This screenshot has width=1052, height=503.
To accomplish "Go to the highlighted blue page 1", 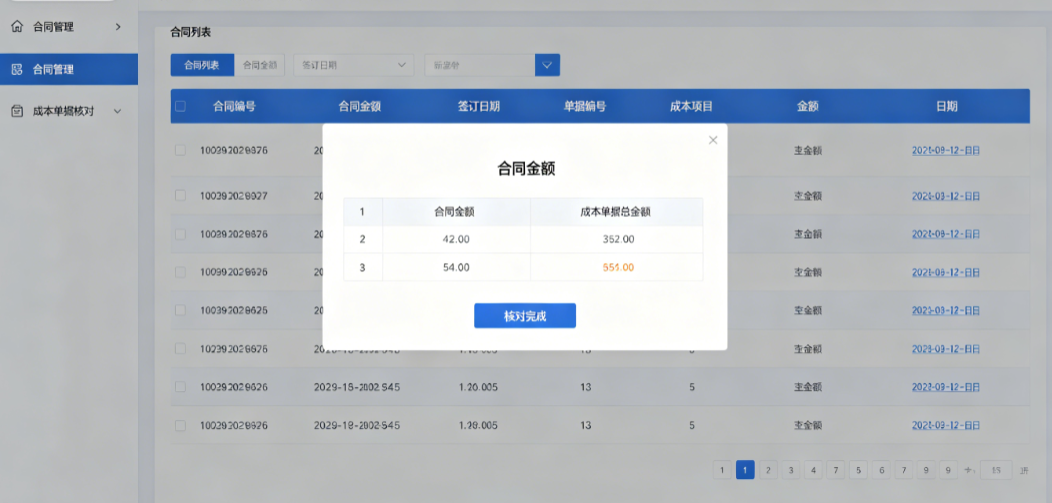I will 745,470.
